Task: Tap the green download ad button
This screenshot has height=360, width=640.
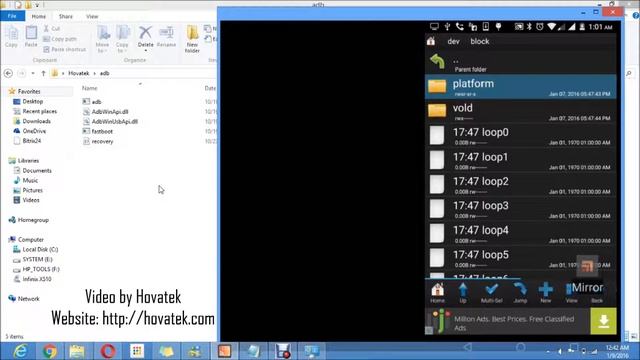Action: (603, 321)
